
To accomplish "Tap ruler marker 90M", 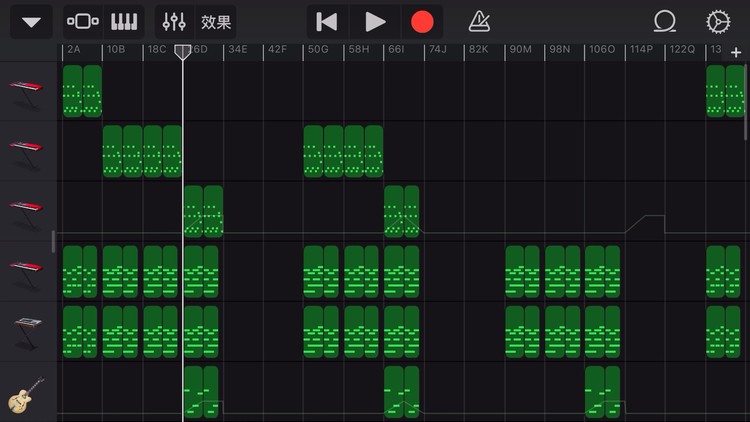I will (x=520, y=49).
